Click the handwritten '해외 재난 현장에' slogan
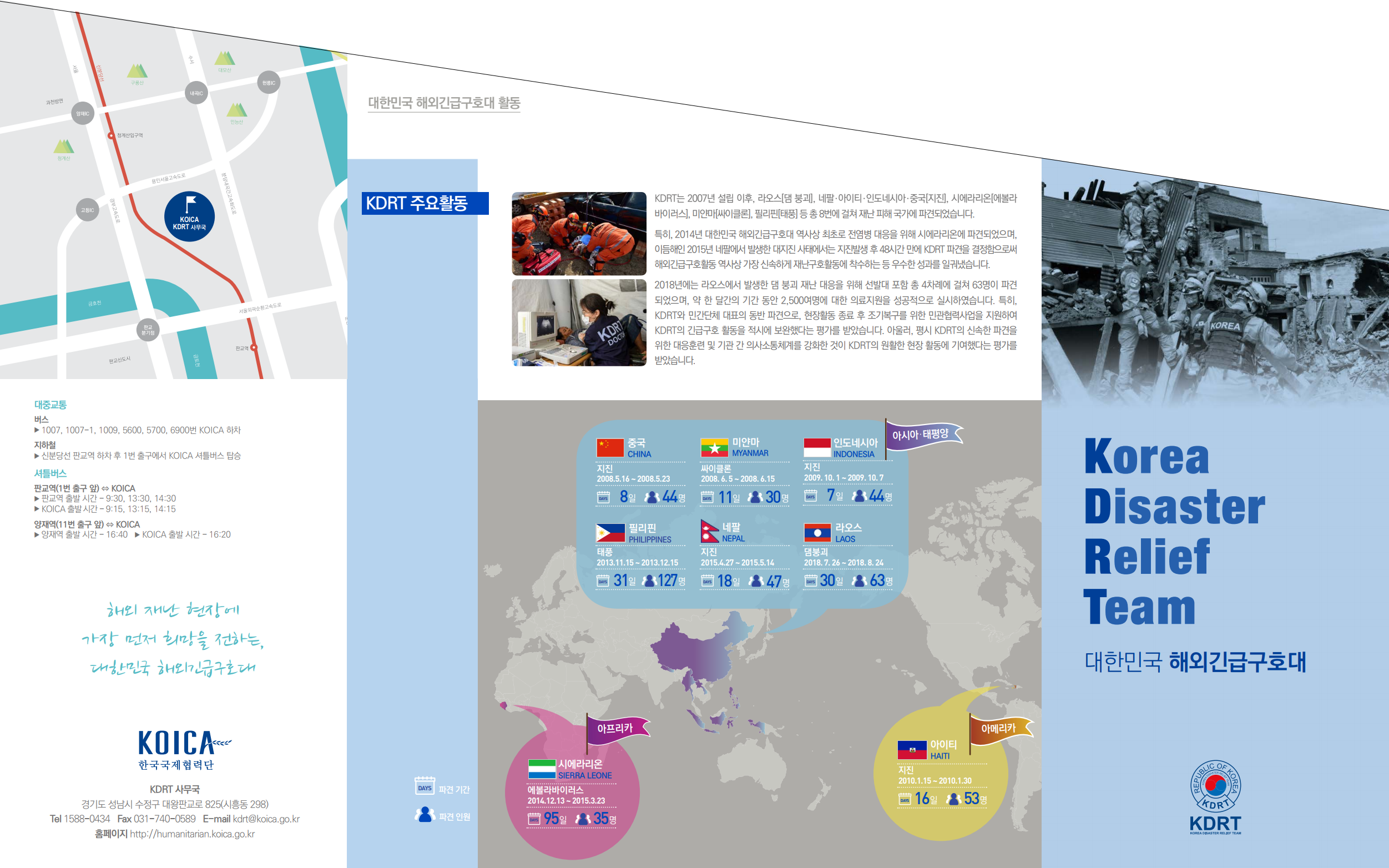Viewport: 1389px width, 868px height. point(173,610)
